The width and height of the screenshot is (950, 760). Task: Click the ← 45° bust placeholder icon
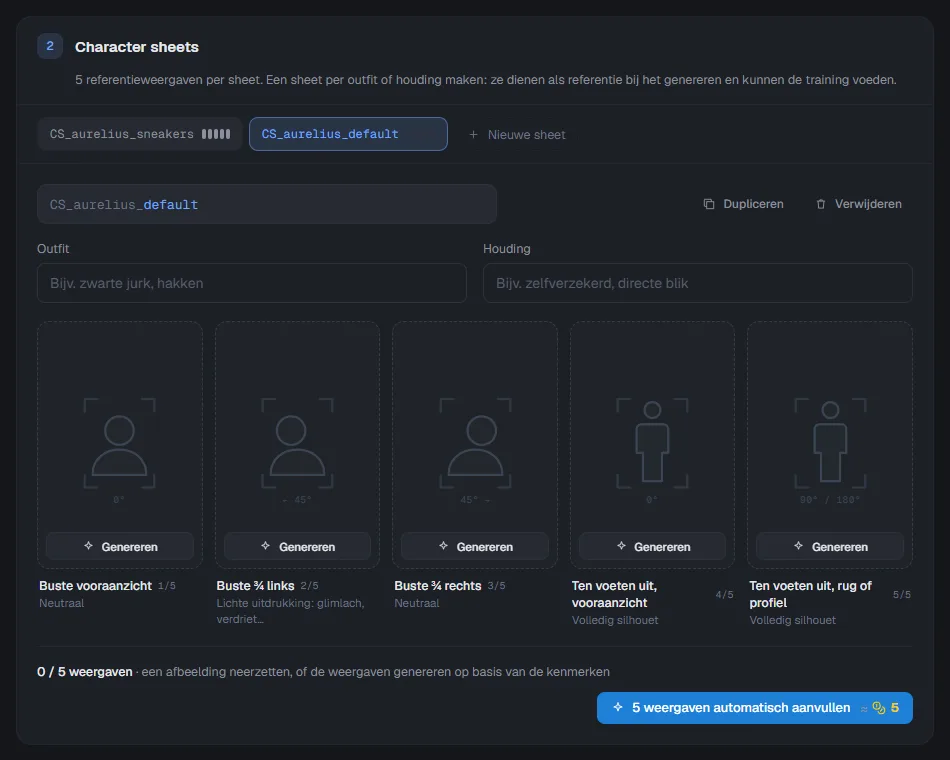[297, 444]
